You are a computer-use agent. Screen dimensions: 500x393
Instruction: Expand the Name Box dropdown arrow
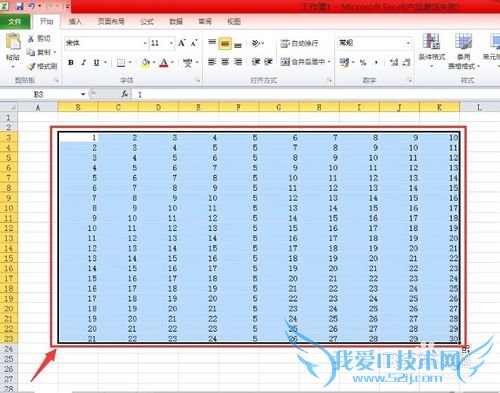pyautogui.click(x=83, y=94)
